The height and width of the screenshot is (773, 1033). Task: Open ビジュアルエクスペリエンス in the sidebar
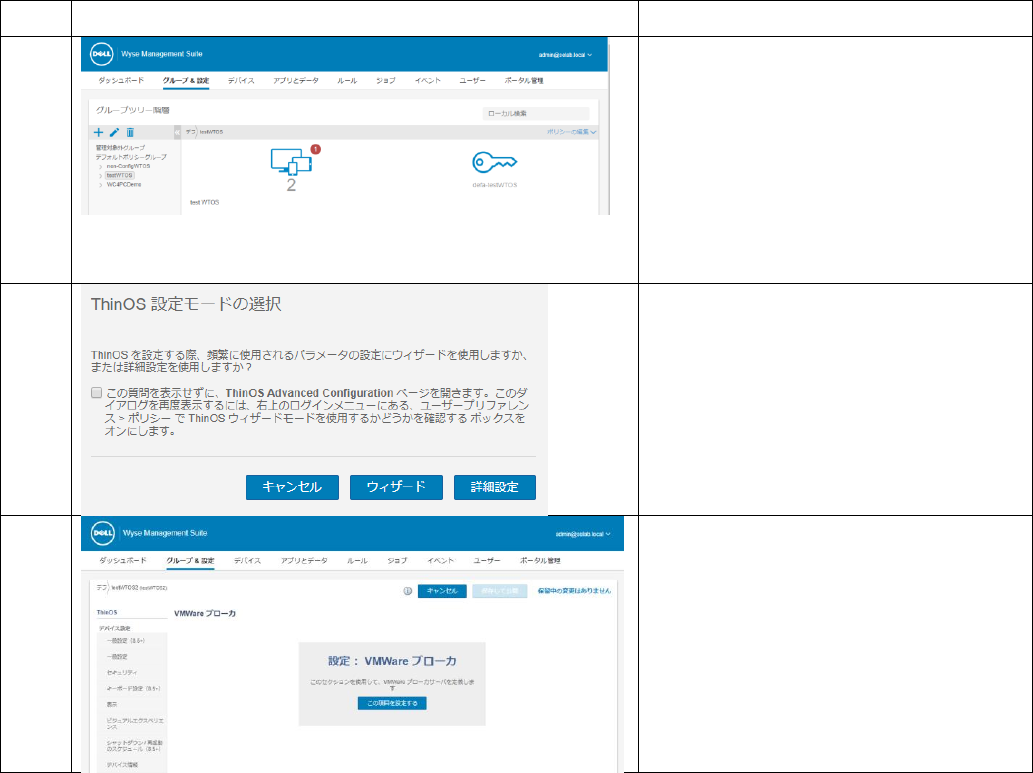[x=135, y=724]
